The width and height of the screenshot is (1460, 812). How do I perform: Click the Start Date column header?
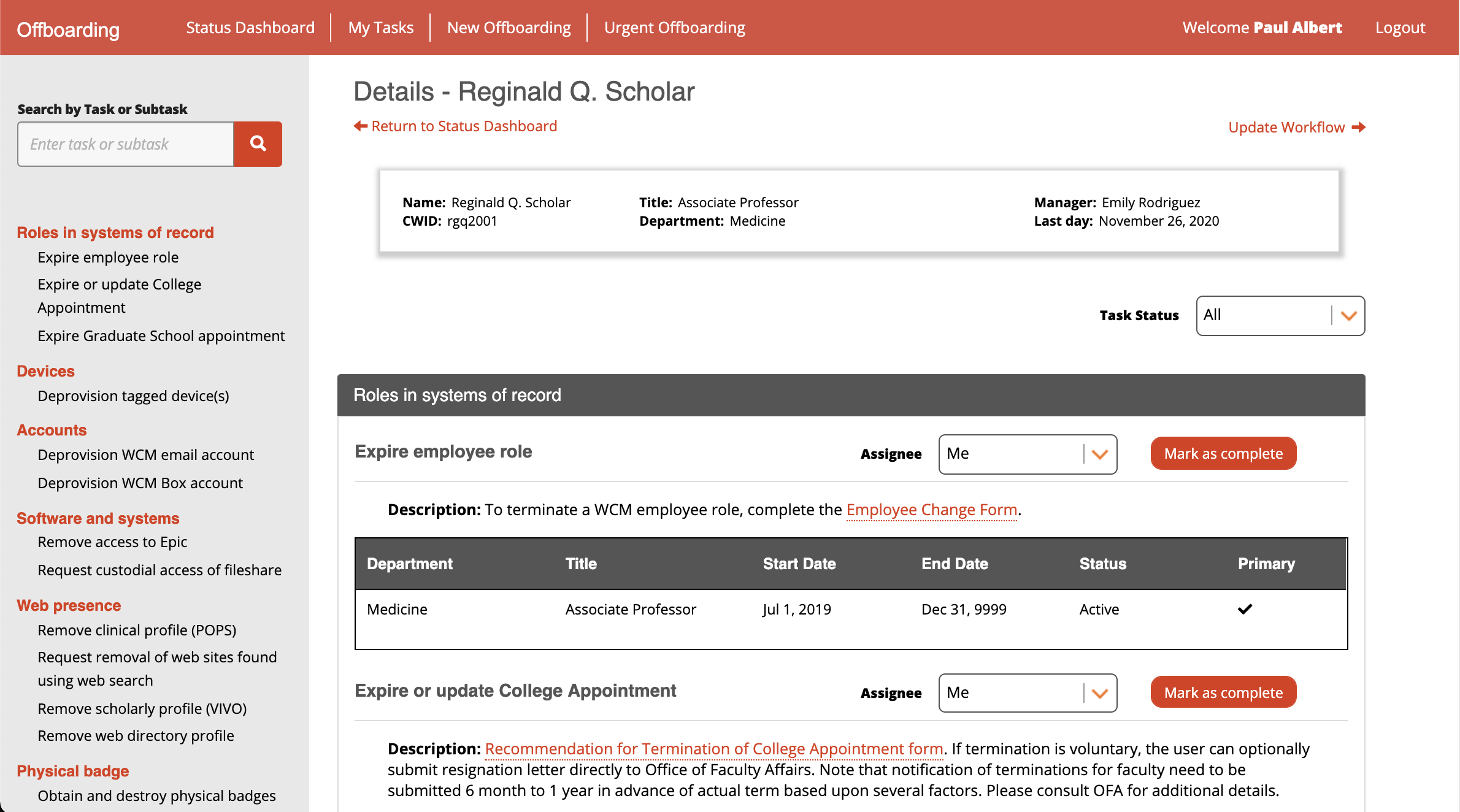coord(799,564)
